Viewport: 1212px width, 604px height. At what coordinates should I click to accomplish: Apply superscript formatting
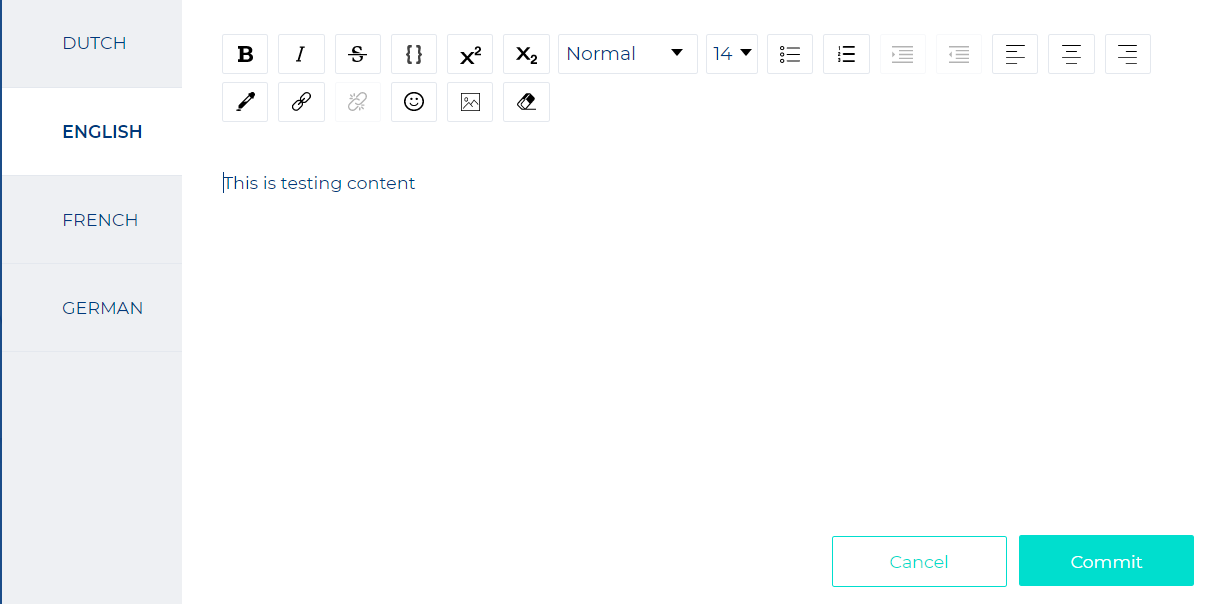[x=470, y=54]
